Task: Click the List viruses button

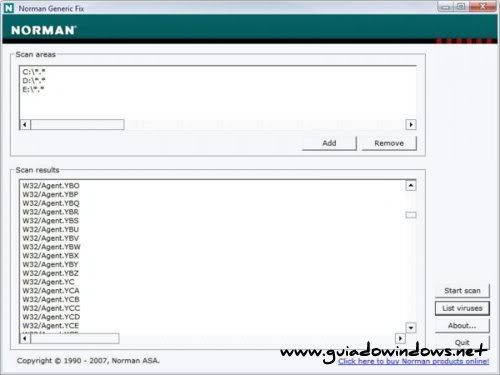Action: tap(462, 308)
